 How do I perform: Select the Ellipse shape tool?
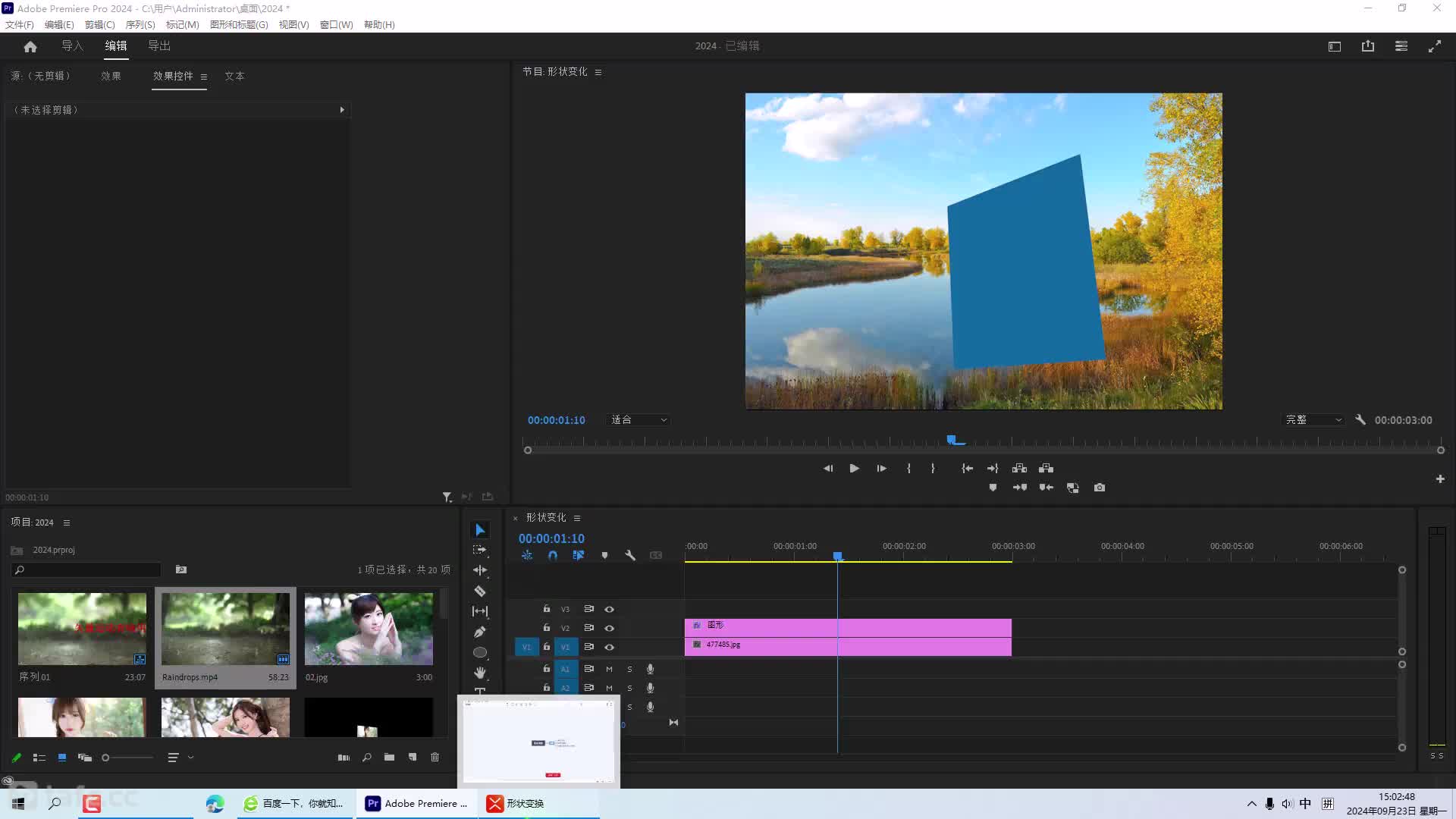[x=480, y=652]
